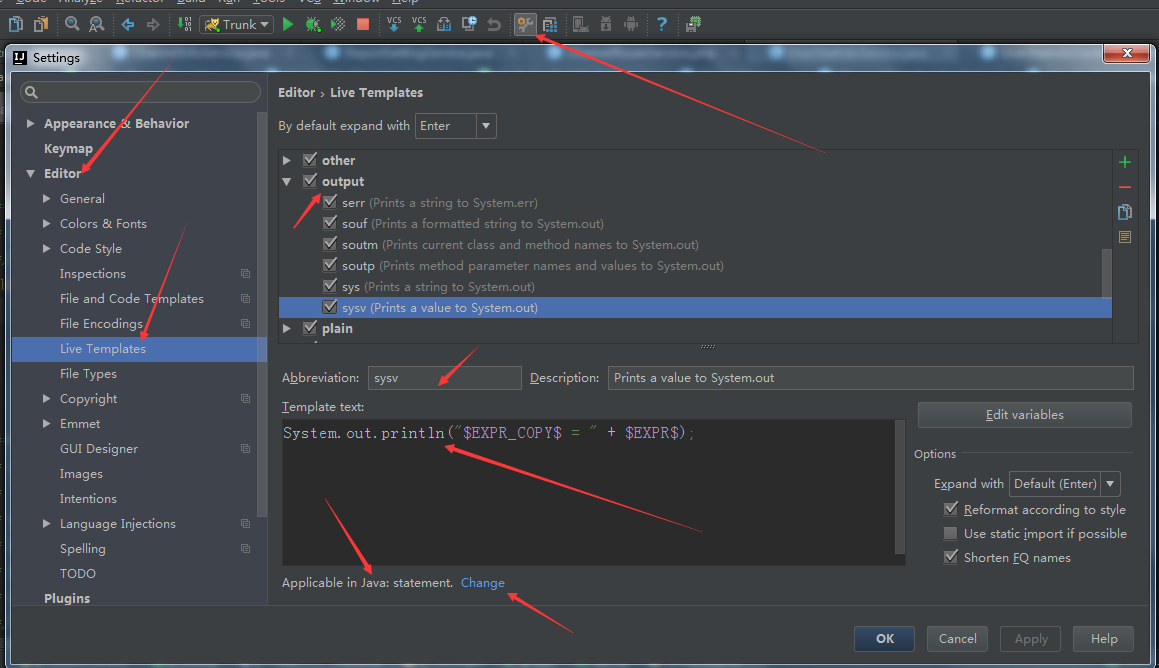Image resolution: width=1159 pixels, height=668 pixels.
Task: Duplicate the sysv template using the copy icon
Action: (1124, 211)
